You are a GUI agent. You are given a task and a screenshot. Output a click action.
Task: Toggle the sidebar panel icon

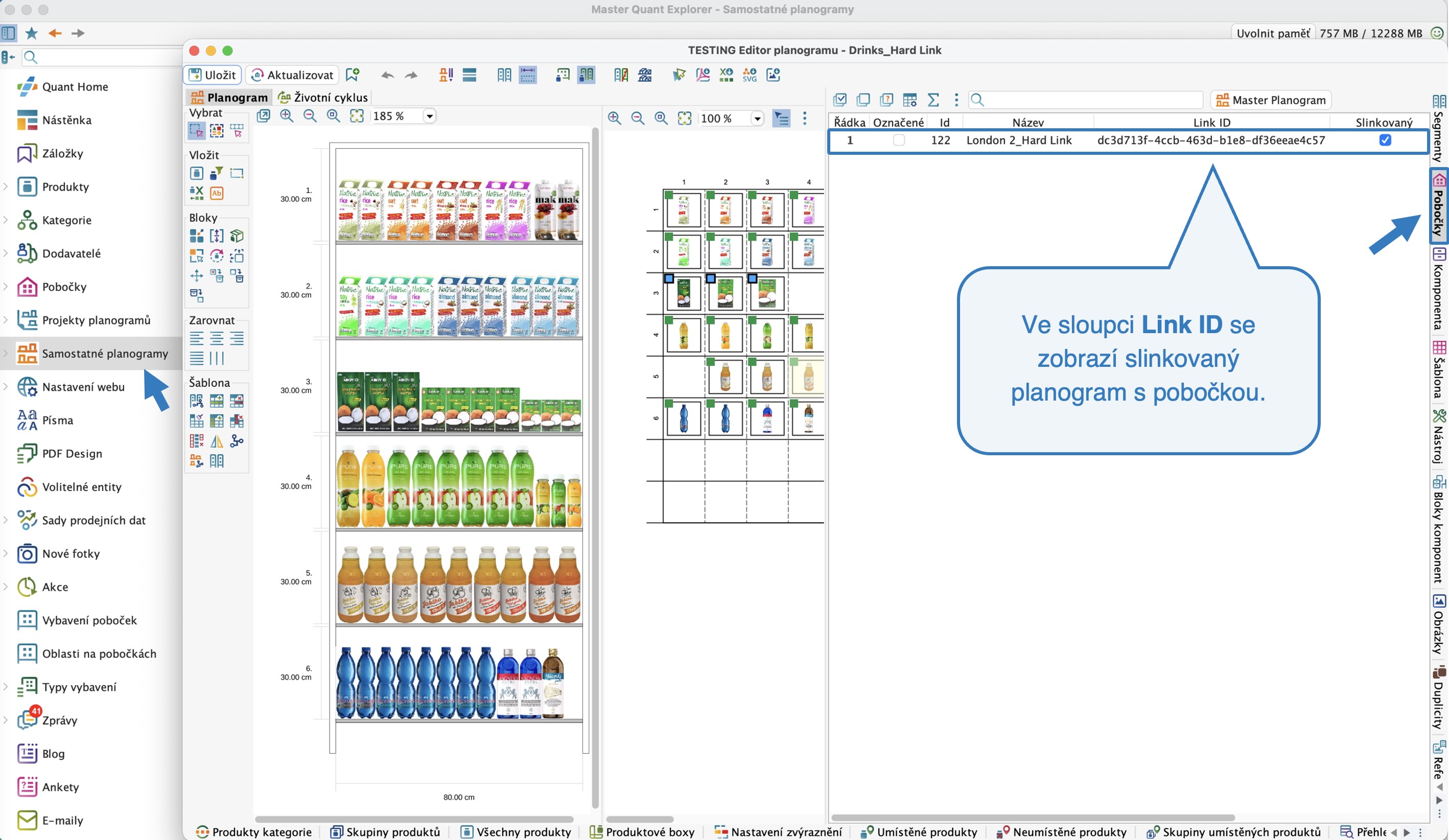coord(9,33)
